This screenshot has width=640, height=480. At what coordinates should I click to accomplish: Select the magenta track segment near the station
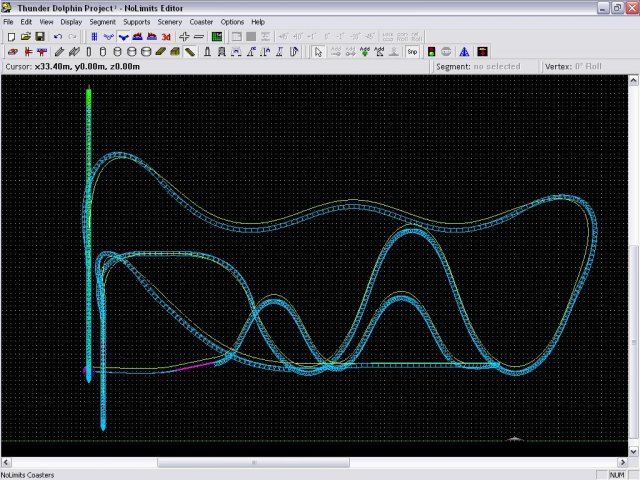point(196,366)
